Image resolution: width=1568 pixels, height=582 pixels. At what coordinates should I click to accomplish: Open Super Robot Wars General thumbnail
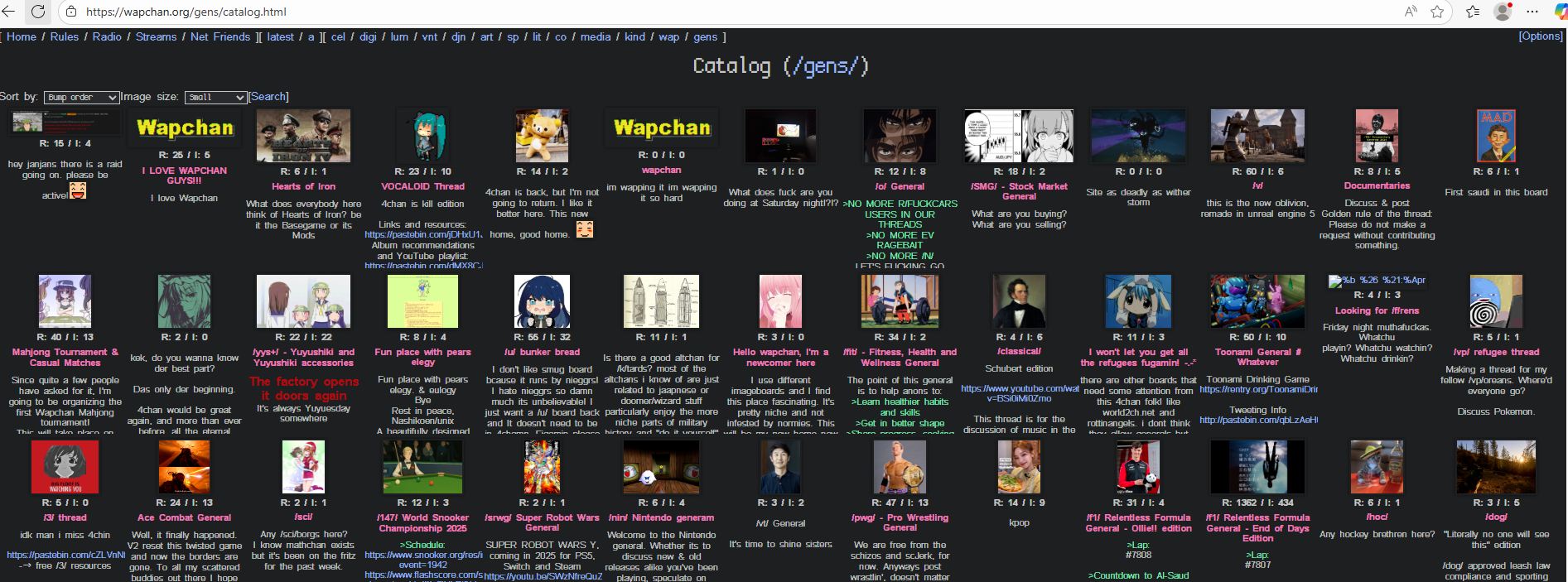point(542,468)
